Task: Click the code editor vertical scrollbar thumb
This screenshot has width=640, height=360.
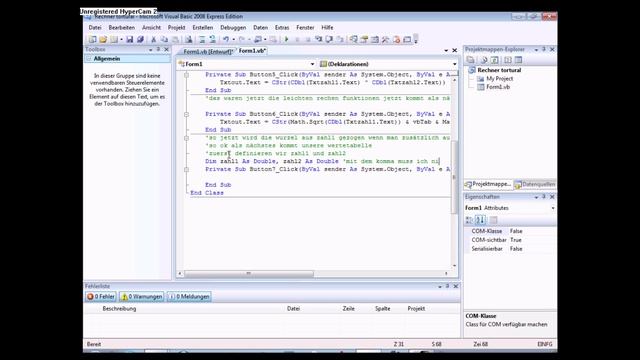Action: pos(454,176)
